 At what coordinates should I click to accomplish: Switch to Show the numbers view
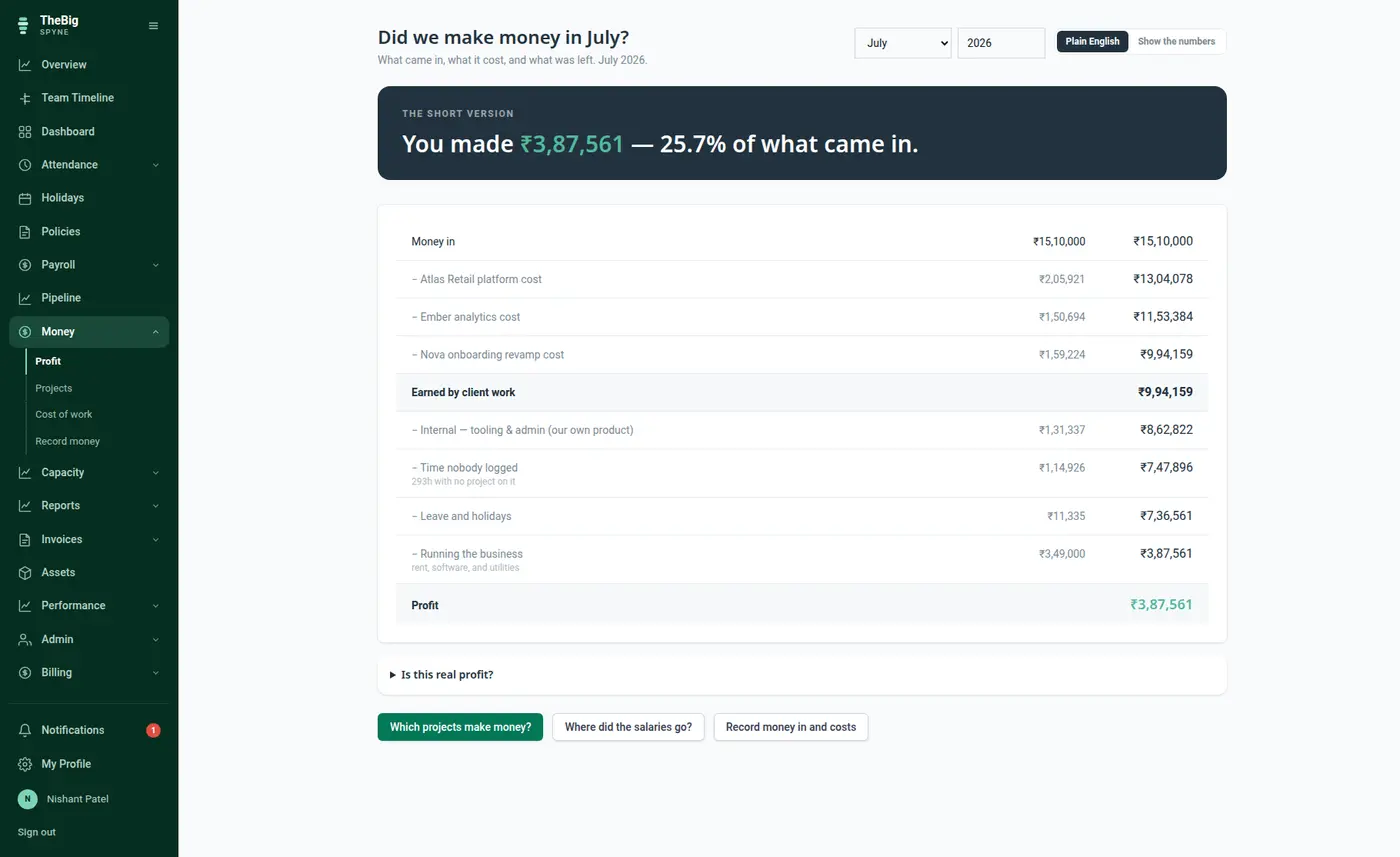pyautogui.click(x=1176, y=42)
